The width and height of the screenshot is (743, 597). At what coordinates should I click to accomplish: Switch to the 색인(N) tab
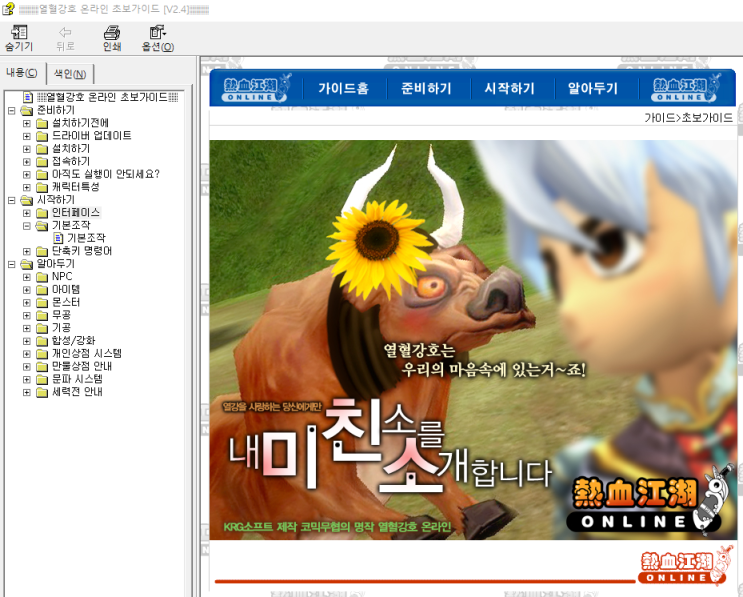[x=70, y=74]
